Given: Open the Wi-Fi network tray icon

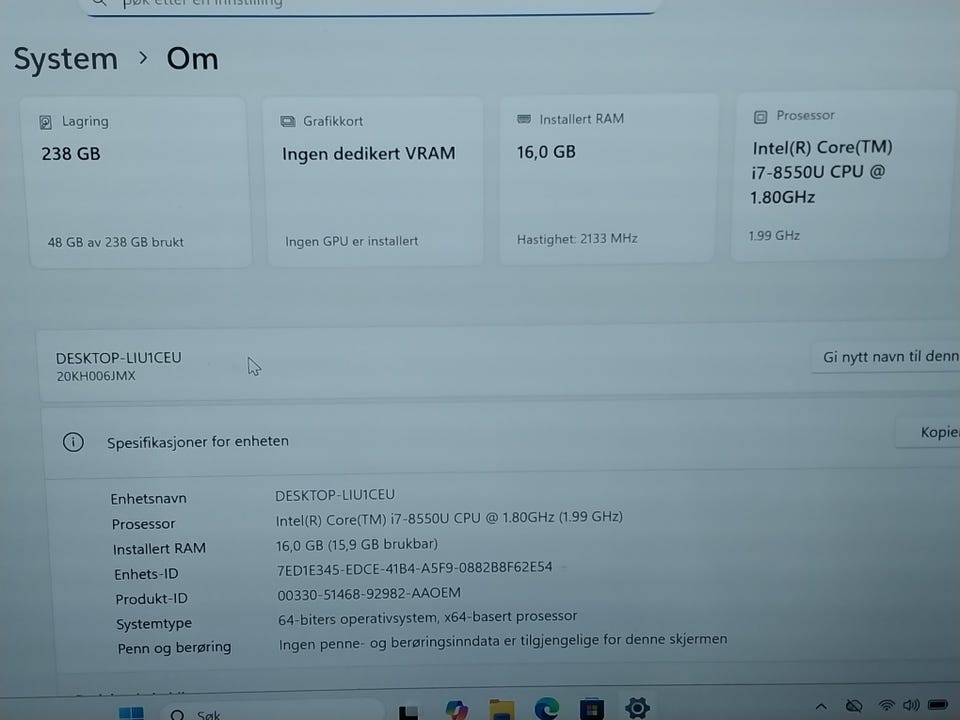Looking at the screenshot, I should click(885, 705).
